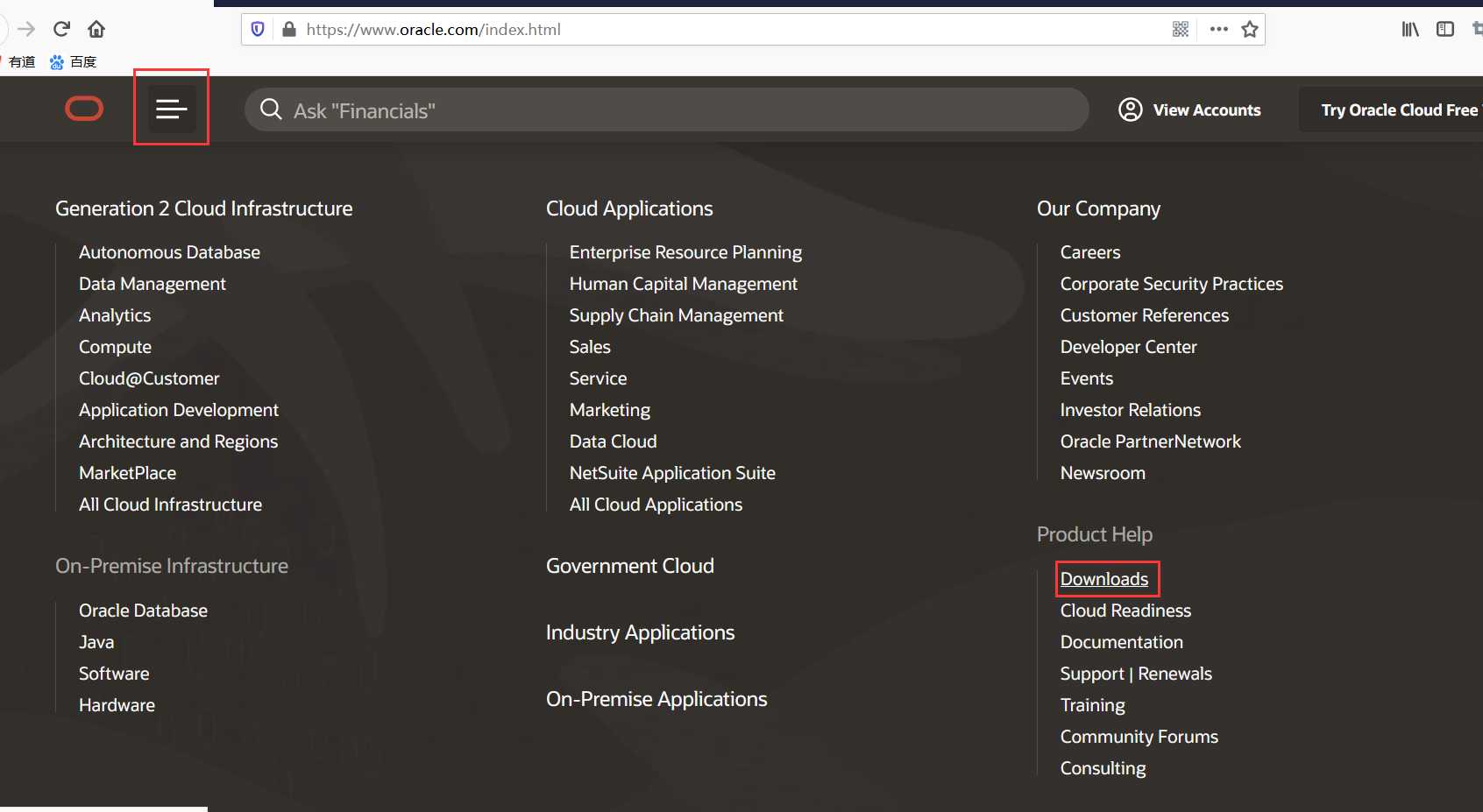This screenshot has height=812, width=1483.
Task: Bookmark this page with star icon
Action: coord(1250,29)
